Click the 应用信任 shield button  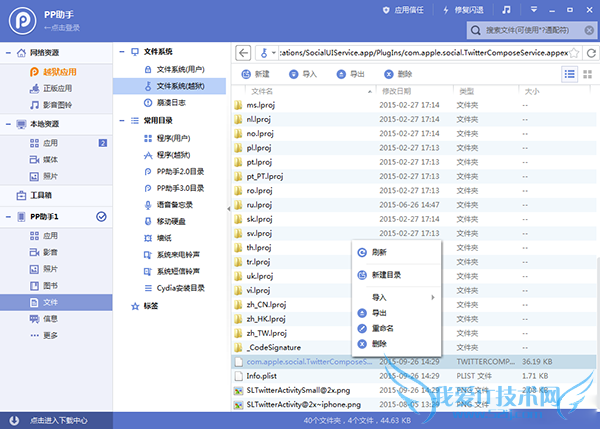[x=403, y=10]
